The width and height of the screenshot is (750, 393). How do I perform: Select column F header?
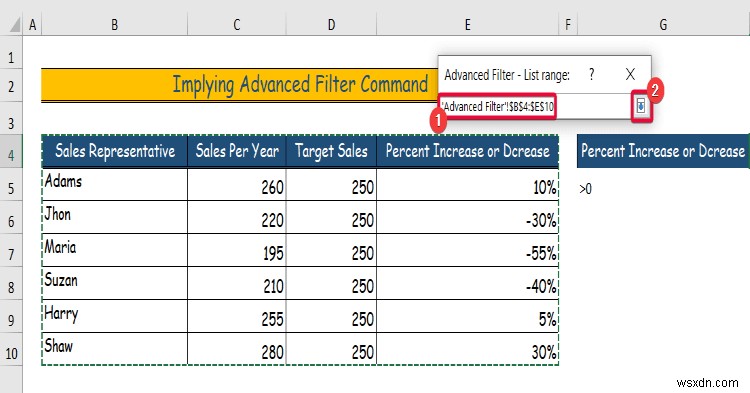pos(568,25)
